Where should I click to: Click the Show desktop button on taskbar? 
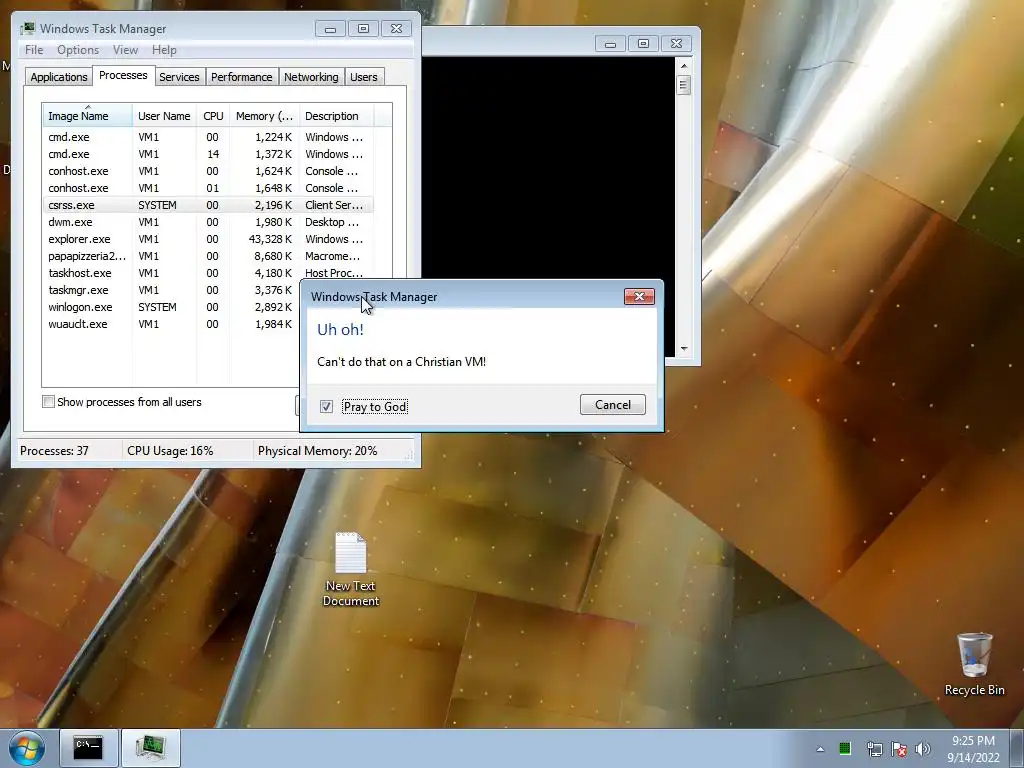tap(1017, 748)
